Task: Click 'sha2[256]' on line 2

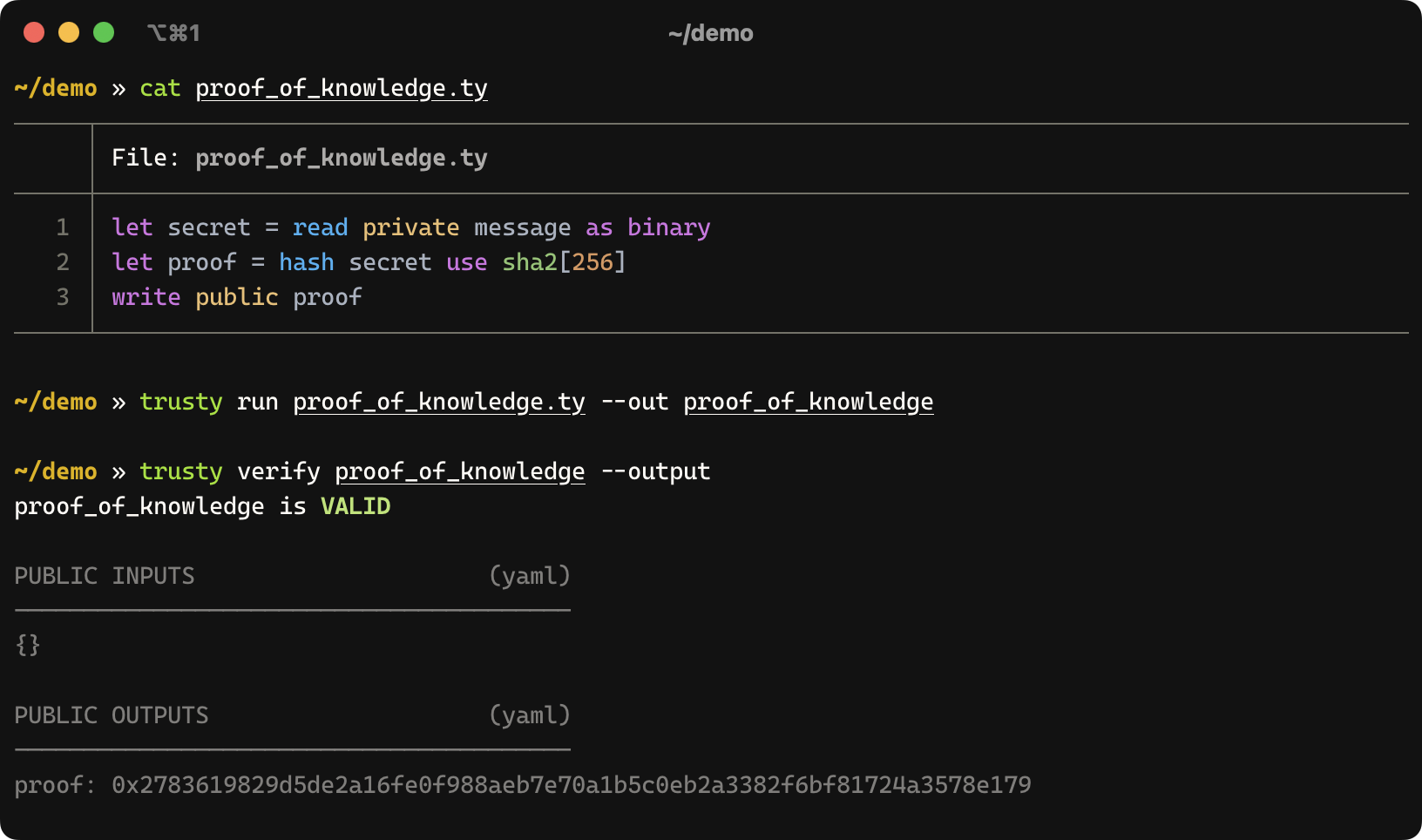Action: [565, 262]
